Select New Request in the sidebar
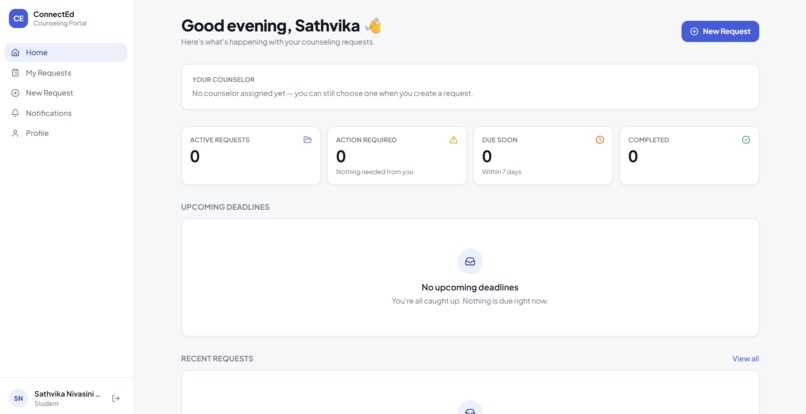806x414 pixels. coord(66,93)
